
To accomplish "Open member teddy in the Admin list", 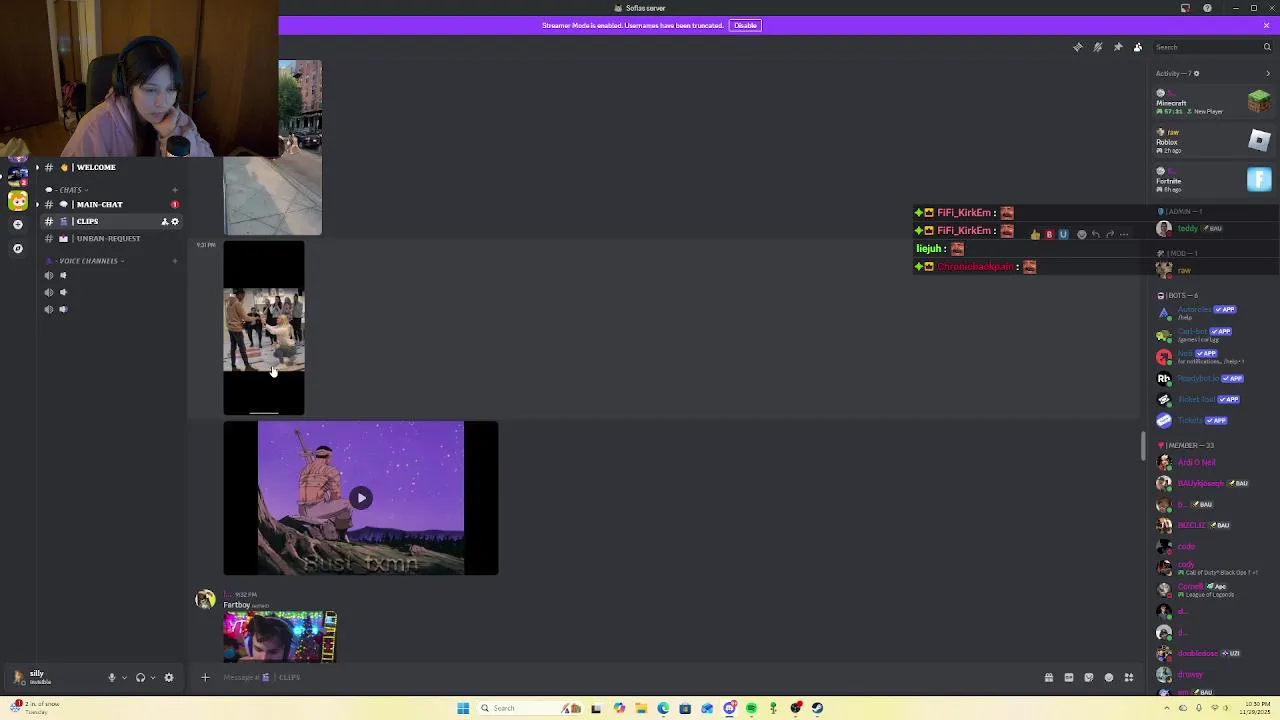I will pos(1213,228).
